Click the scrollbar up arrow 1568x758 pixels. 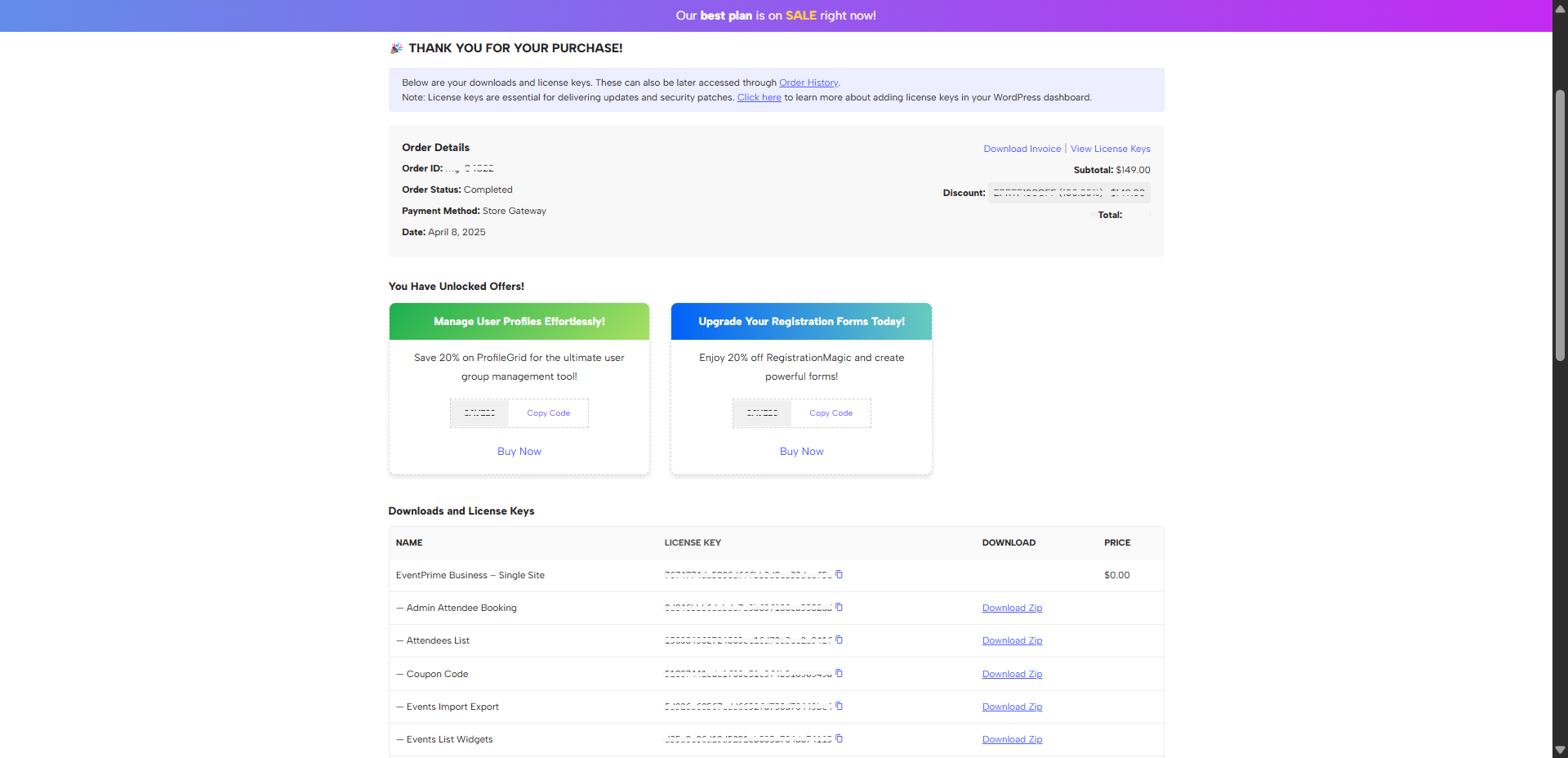click(1560, 9)
